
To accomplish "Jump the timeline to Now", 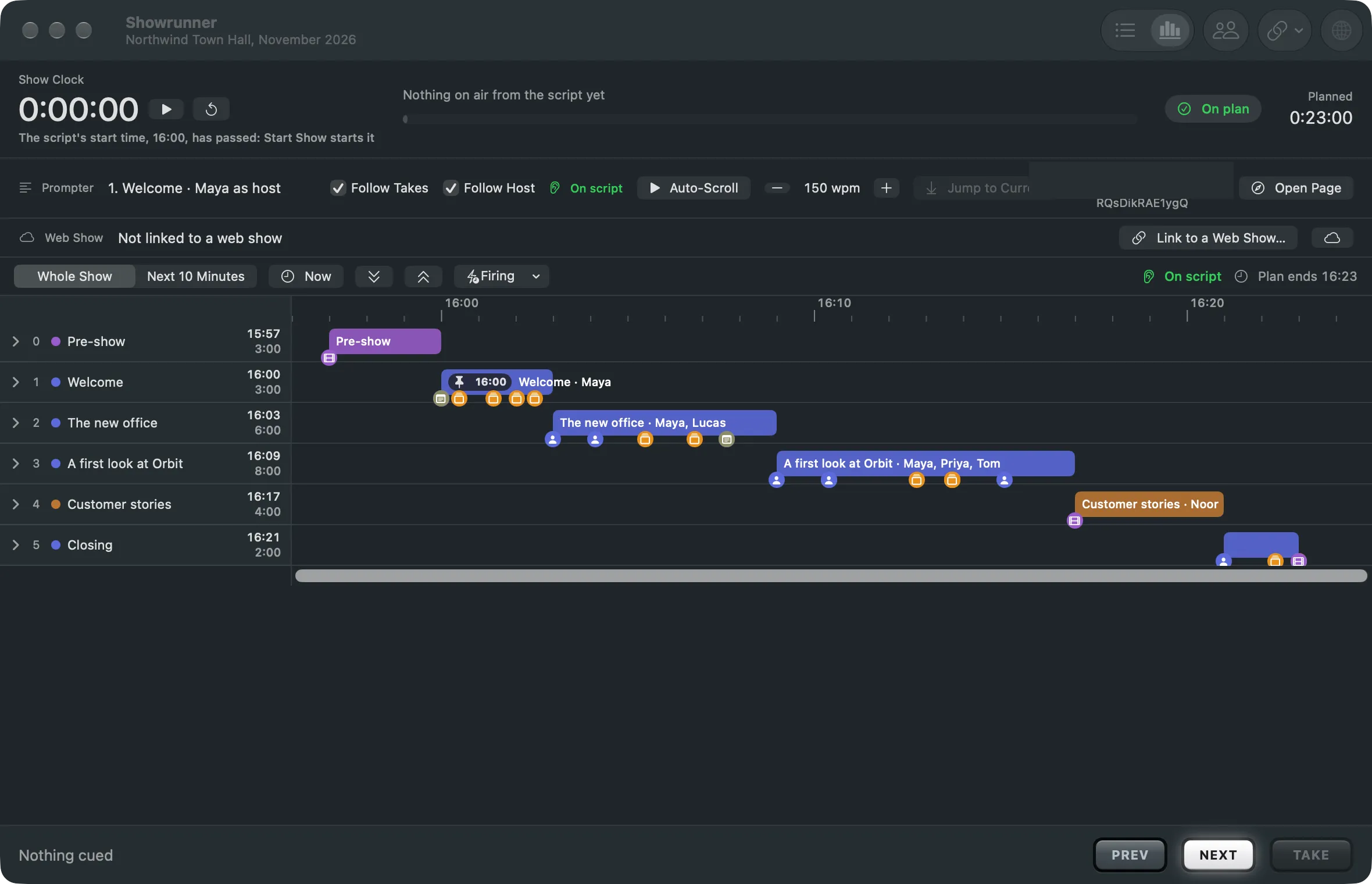I will (x=306, y=276).
